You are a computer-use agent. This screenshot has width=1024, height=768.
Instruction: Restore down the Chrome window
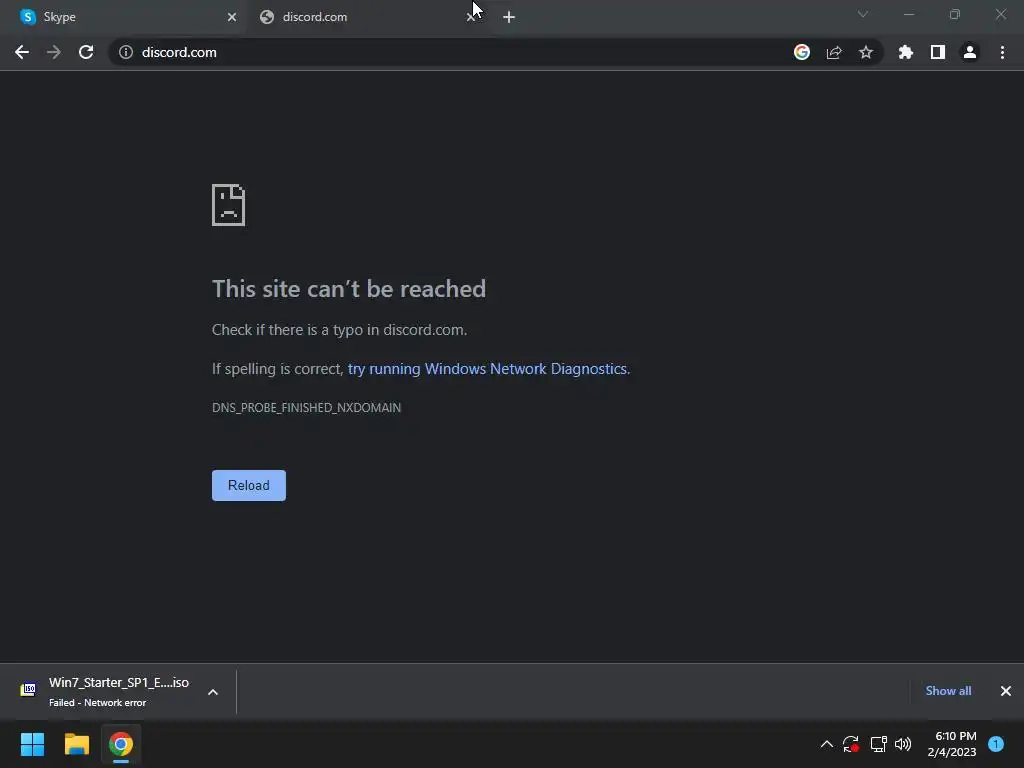click(x=955, y=14)
